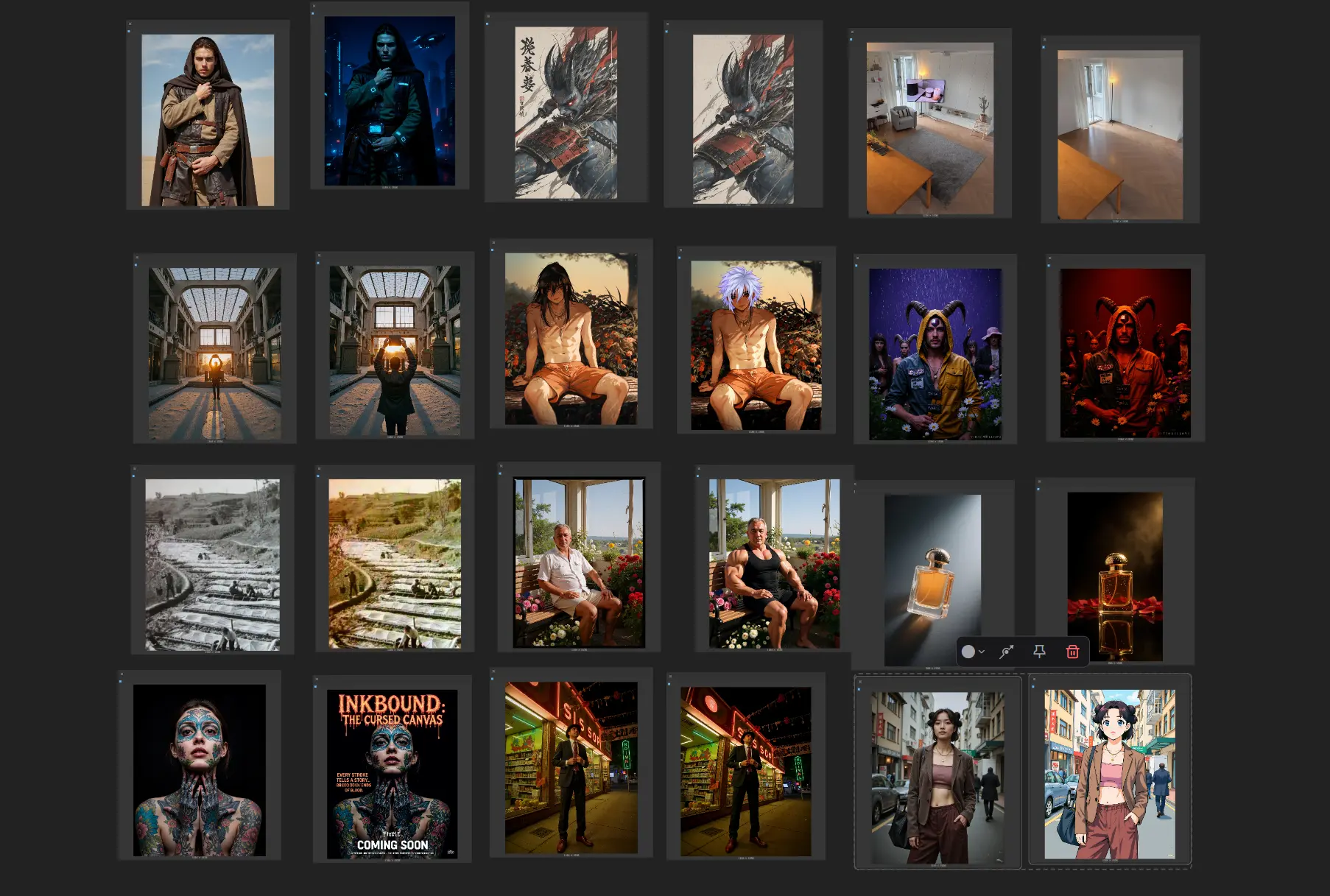
Task: Click the samurai painting with Chinese calligraphy
Action: point(566,113)
